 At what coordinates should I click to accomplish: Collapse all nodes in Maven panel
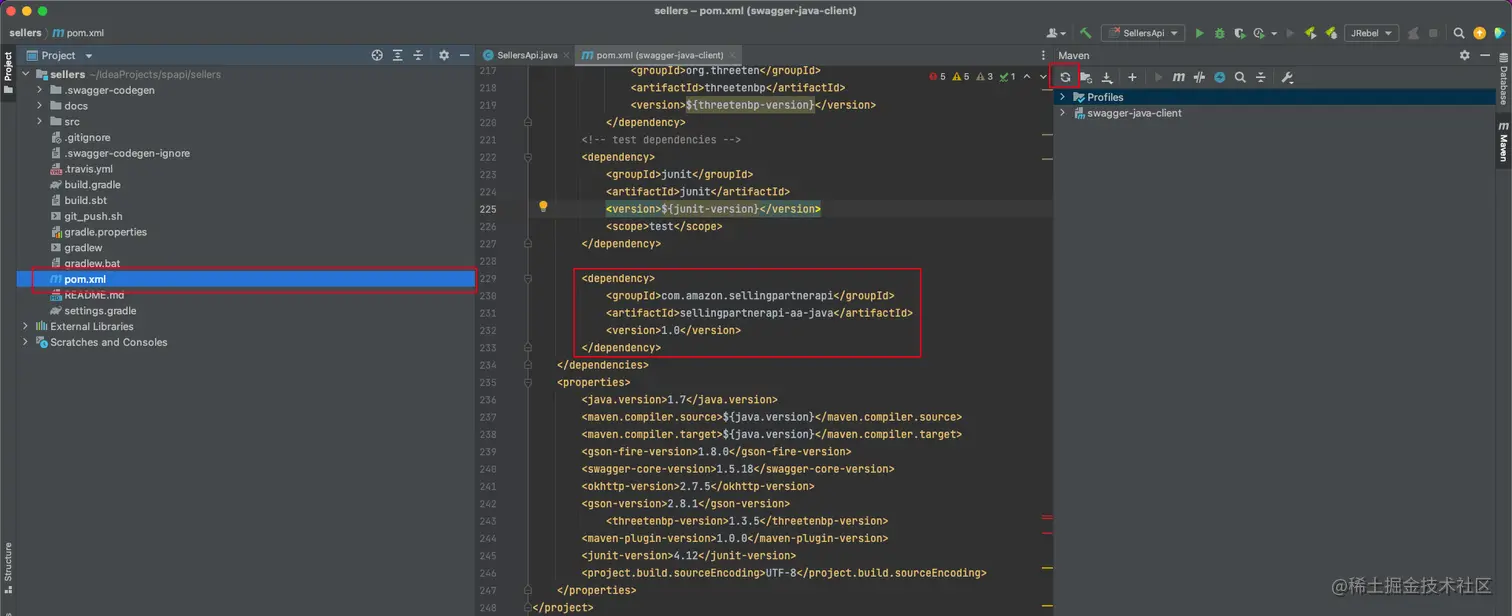click(x=1261, y=77)
